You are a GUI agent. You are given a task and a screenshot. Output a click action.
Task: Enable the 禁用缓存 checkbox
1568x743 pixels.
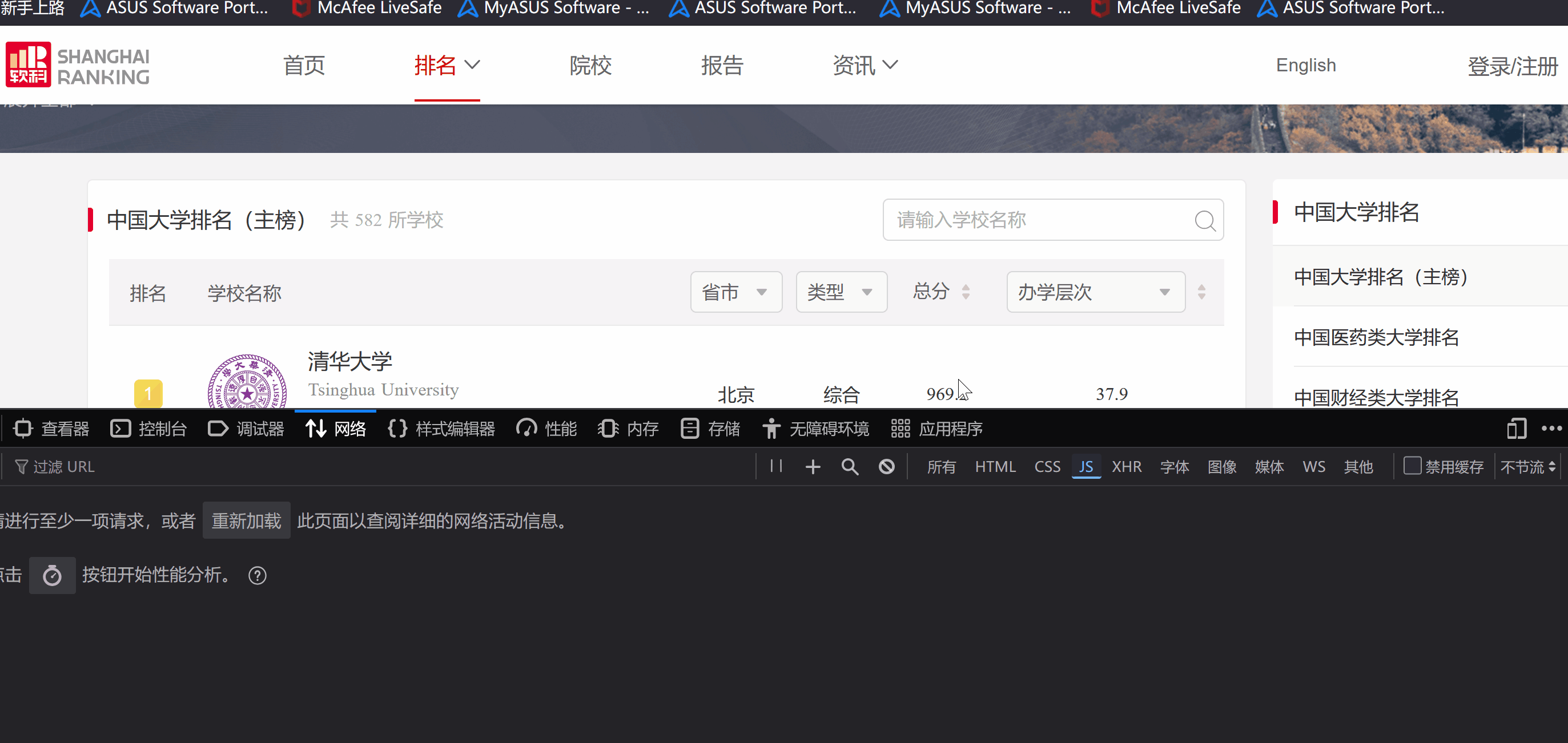[x=1412, y=466]
